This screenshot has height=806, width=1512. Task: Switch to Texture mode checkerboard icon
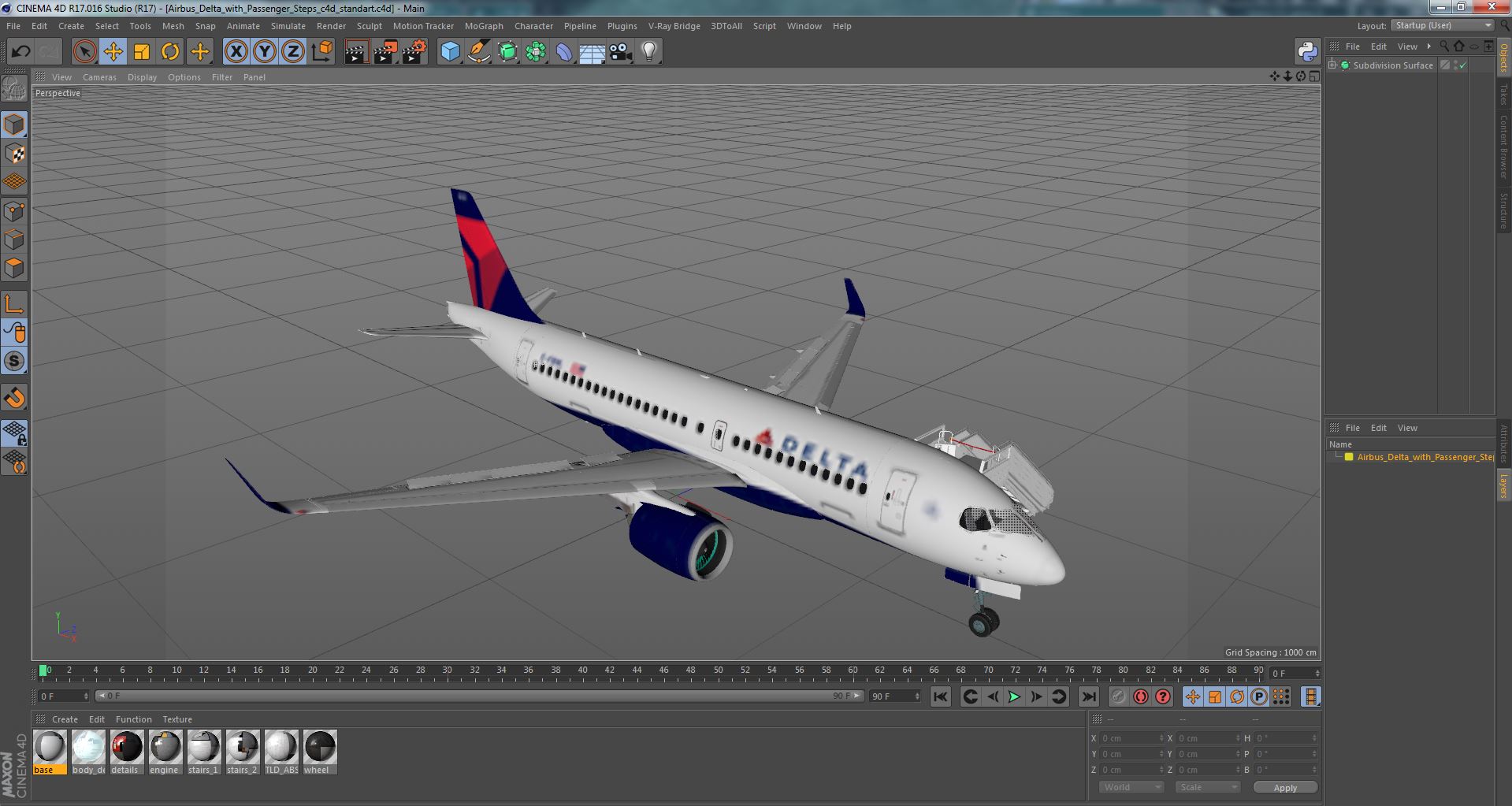pos(14,154)
